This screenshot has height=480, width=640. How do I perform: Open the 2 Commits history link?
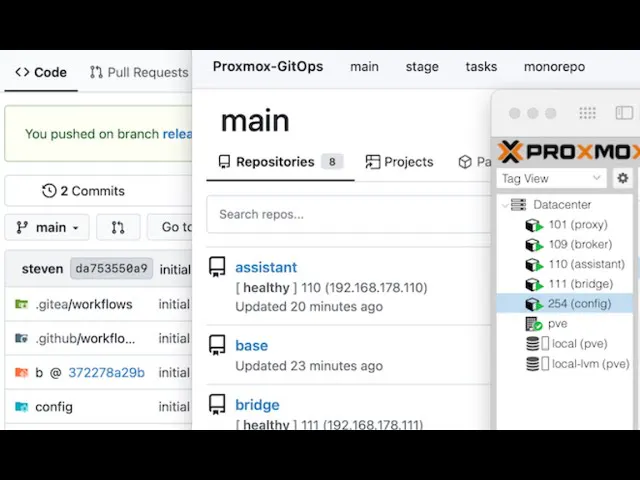[x=83, y=191]
